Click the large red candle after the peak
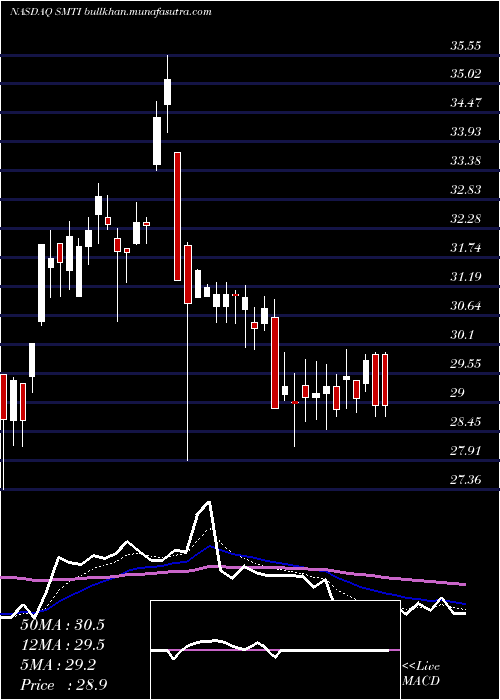This screenshot has height=700, width=500. pyautogui.click(x=177, y=217)
